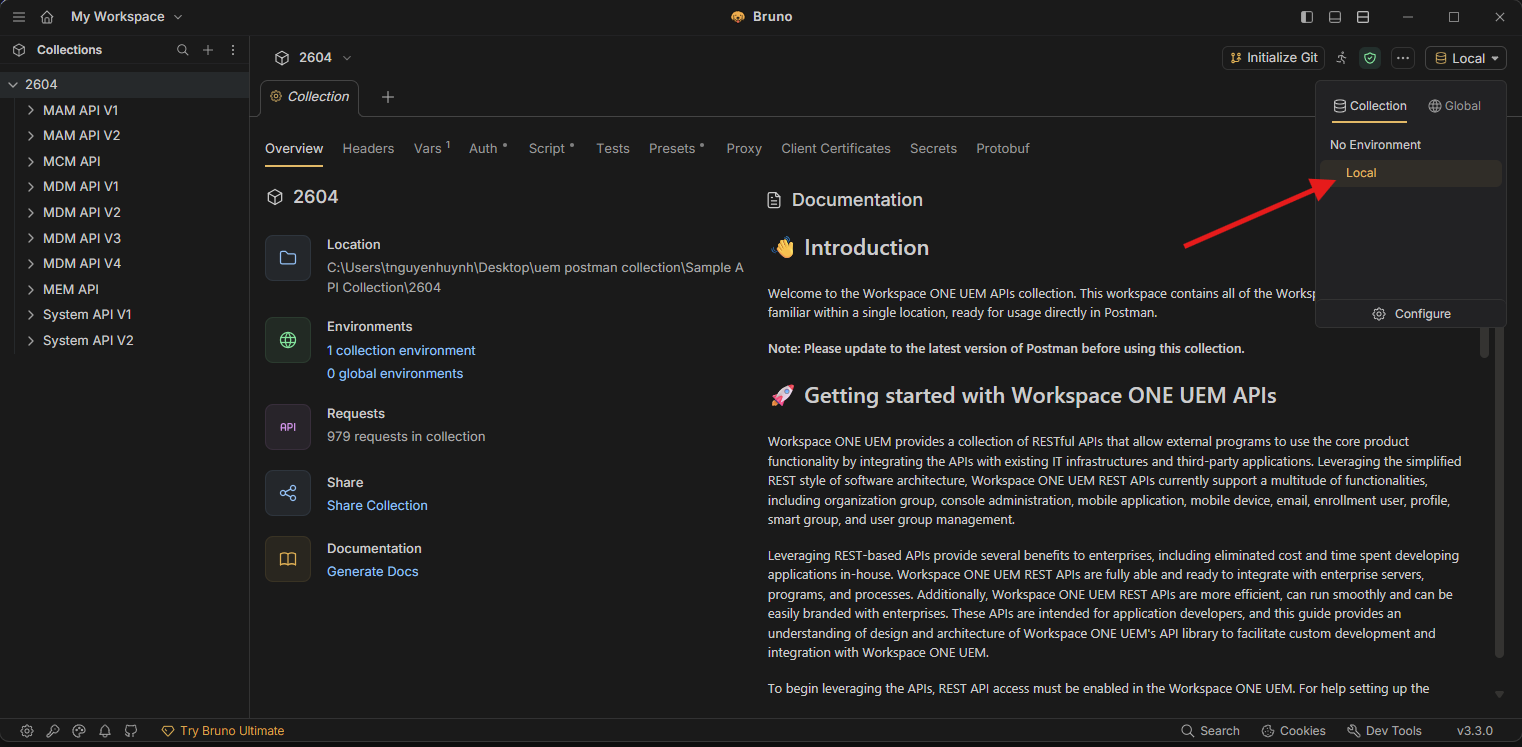The height and width of the screenshot is (747, 1522).
Task: Click the green shield safe mode icon
Action: [x=1370, y=58]
